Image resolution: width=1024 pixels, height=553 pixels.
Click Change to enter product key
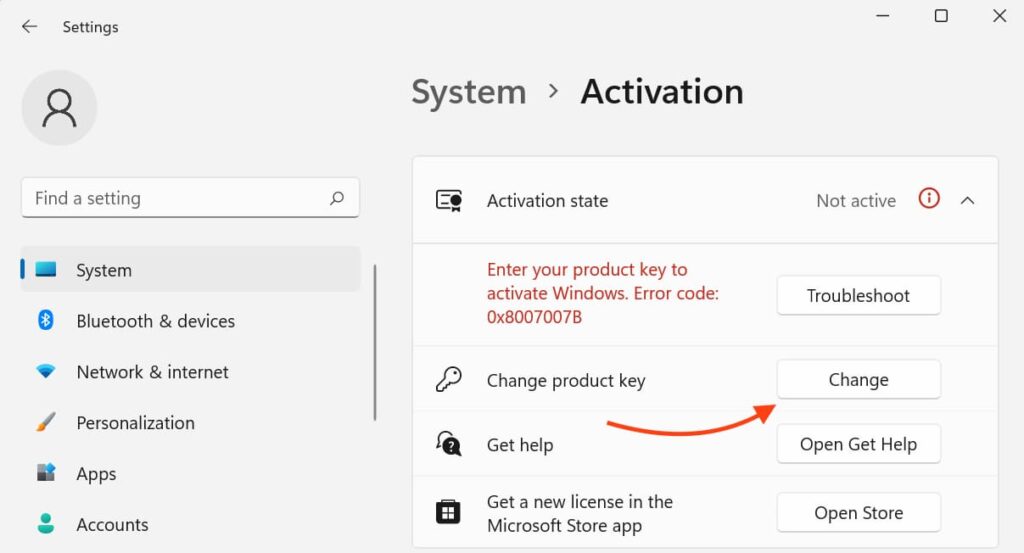(x=858, y=380)
